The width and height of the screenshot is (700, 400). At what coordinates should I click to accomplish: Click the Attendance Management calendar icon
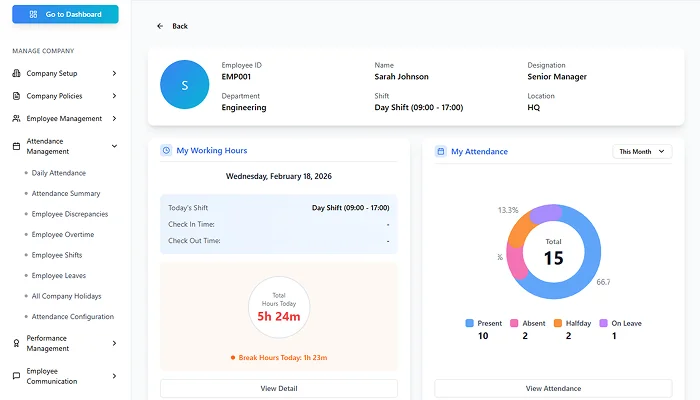16,146
